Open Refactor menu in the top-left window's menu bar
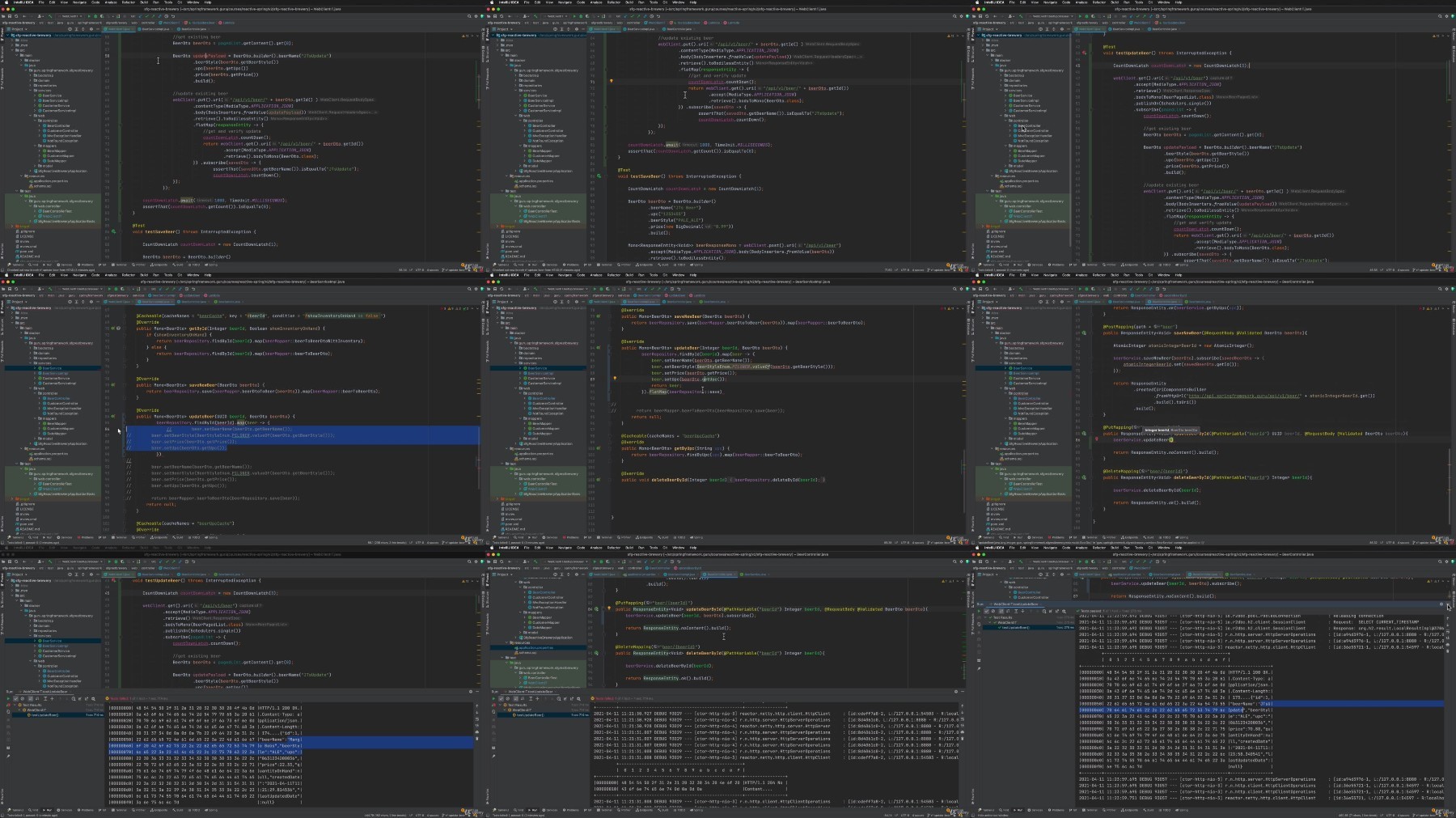Image resolution: width=1456 pixels, height=818 pixels. pyautogui.click(x=129, y=2)
